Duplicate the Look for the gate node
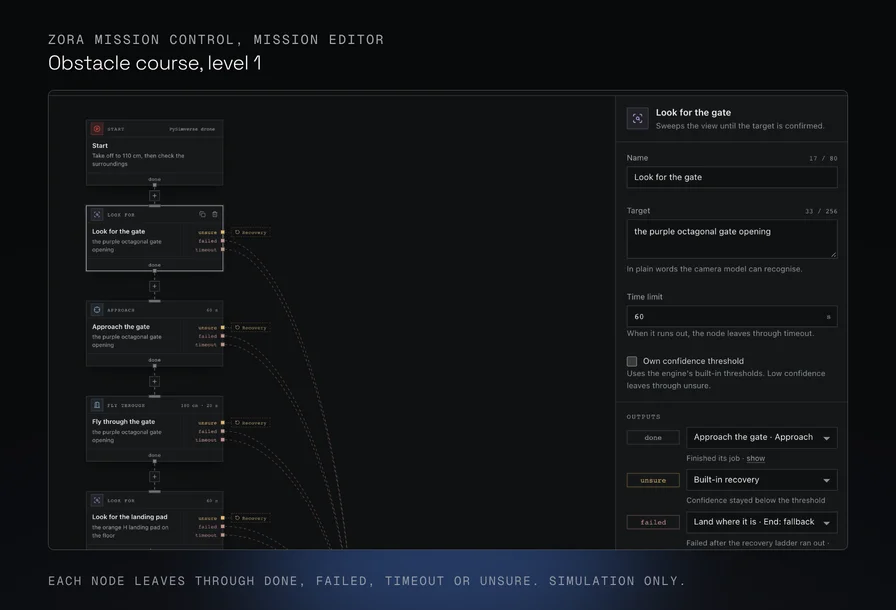896x610 pixels. [x=202, y=214]
